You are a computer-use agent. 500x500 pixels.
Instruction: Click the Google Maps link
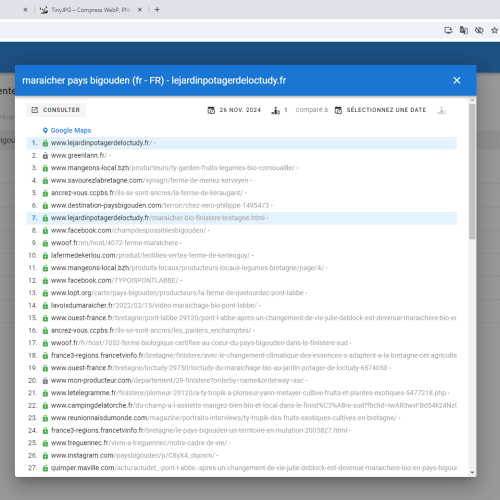[71, 130]
